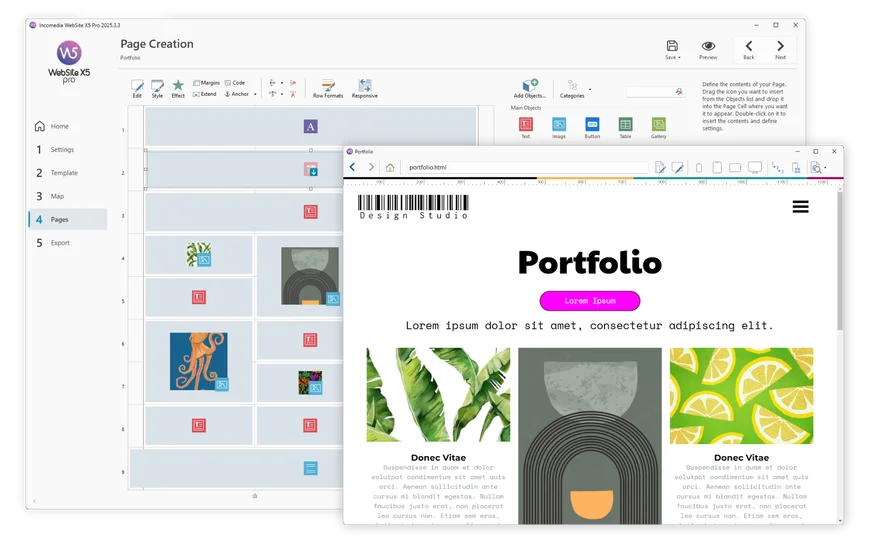The image size is (870, 547).
Task: Click the Effect star icon
Action: (x=178, y=86)
